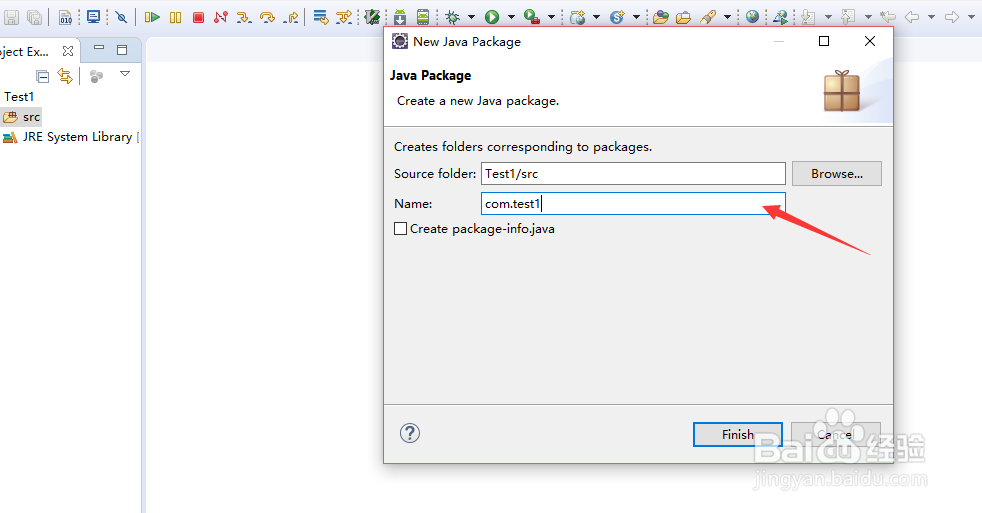
Task: Click the Save toolbar icon
Action: click(x=11, y=17)
